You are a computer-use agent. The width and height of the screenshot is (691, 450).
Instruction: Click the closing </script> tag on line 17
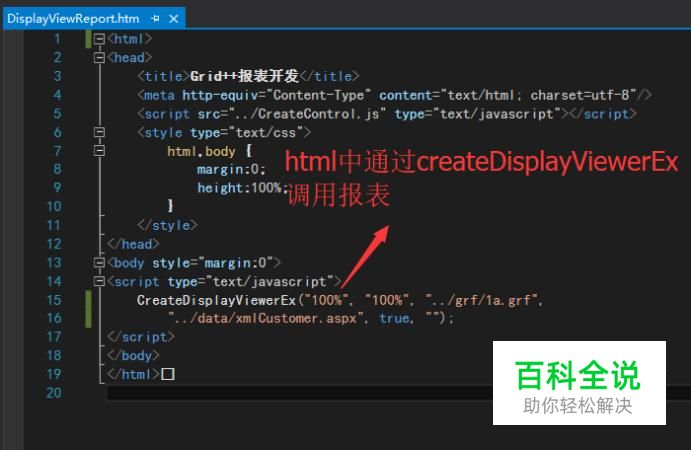point(141,338)
